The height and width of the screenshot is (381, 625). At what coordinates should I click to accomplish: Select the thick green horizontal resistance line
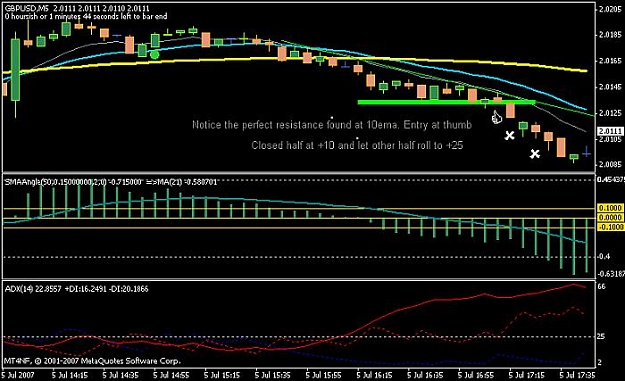click(446, 102)
